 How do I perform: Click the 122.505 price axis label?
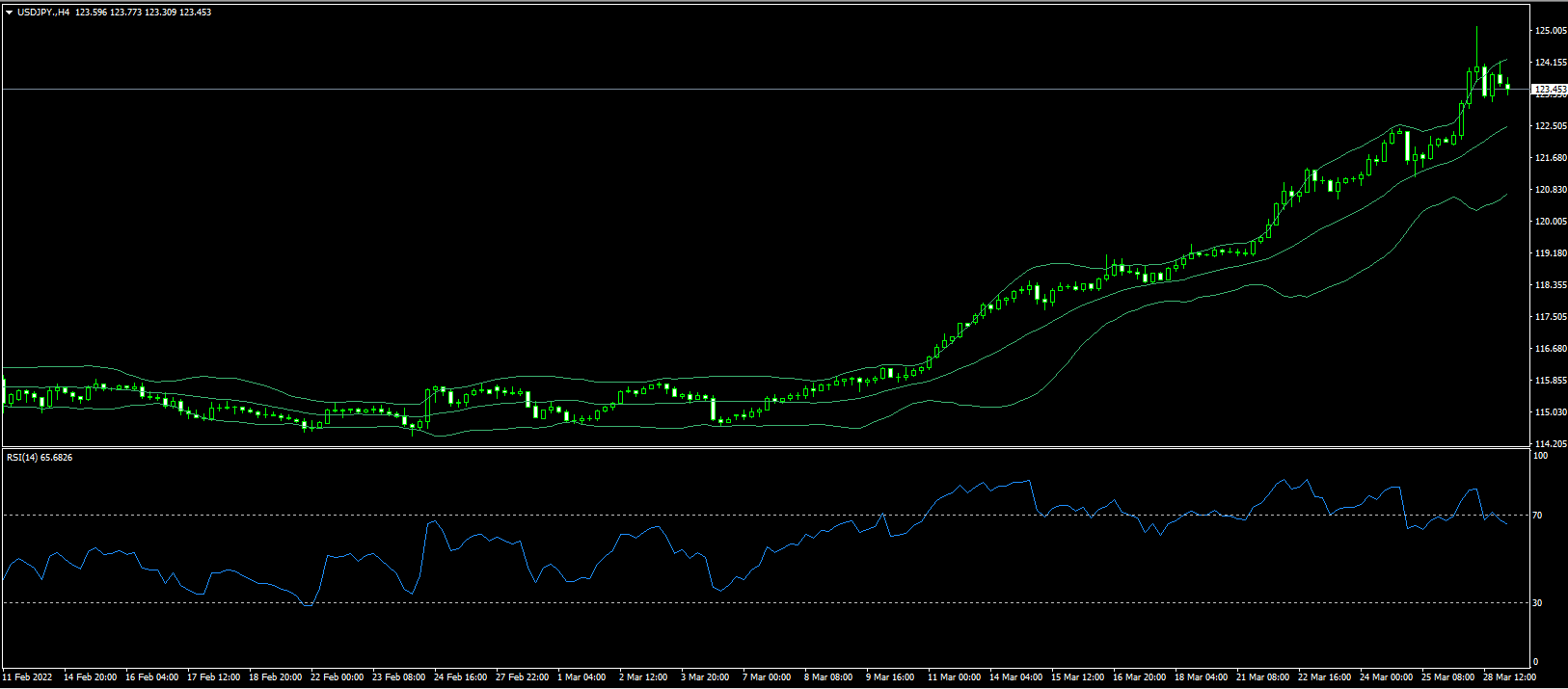1551,126
